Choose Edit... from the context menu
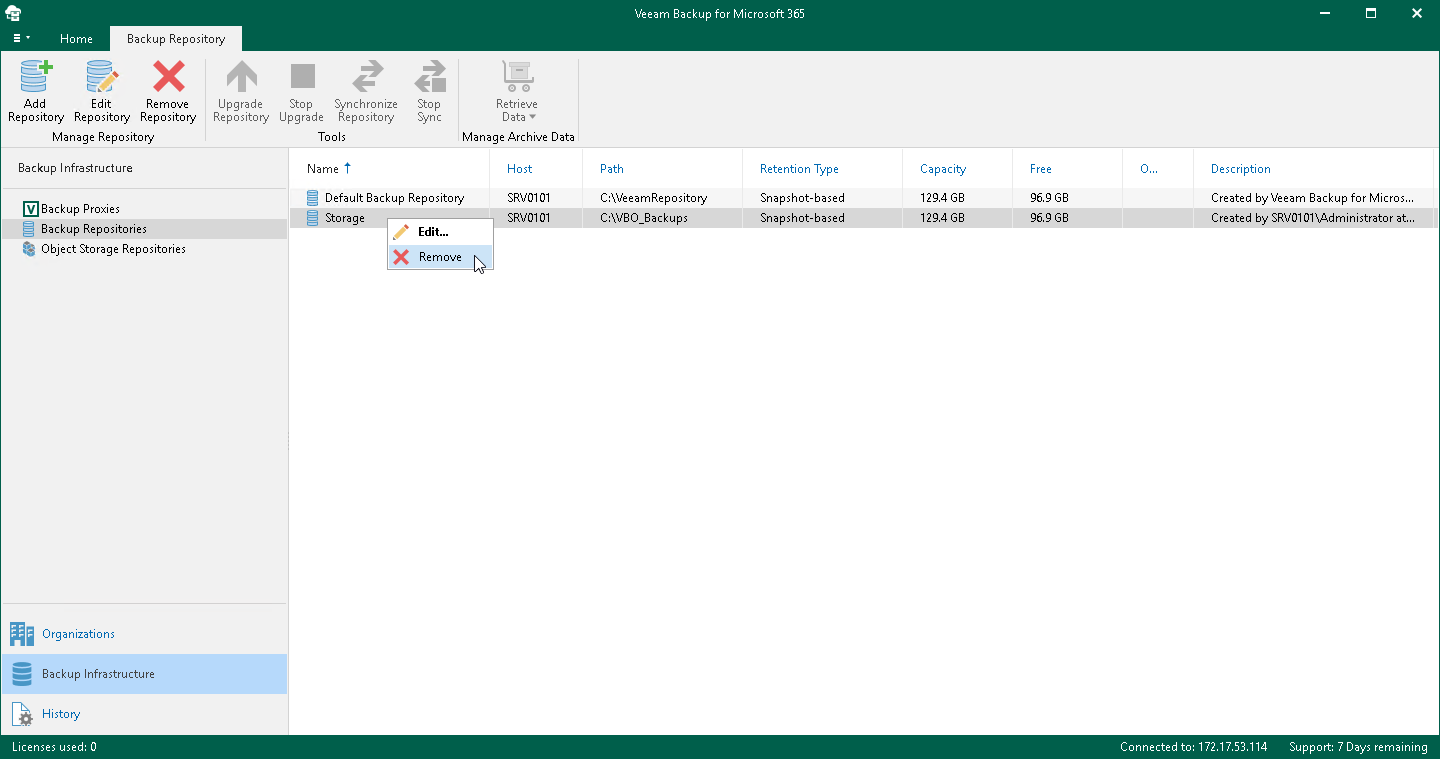This screenshot has width=1440, height=759. point(440,232)
